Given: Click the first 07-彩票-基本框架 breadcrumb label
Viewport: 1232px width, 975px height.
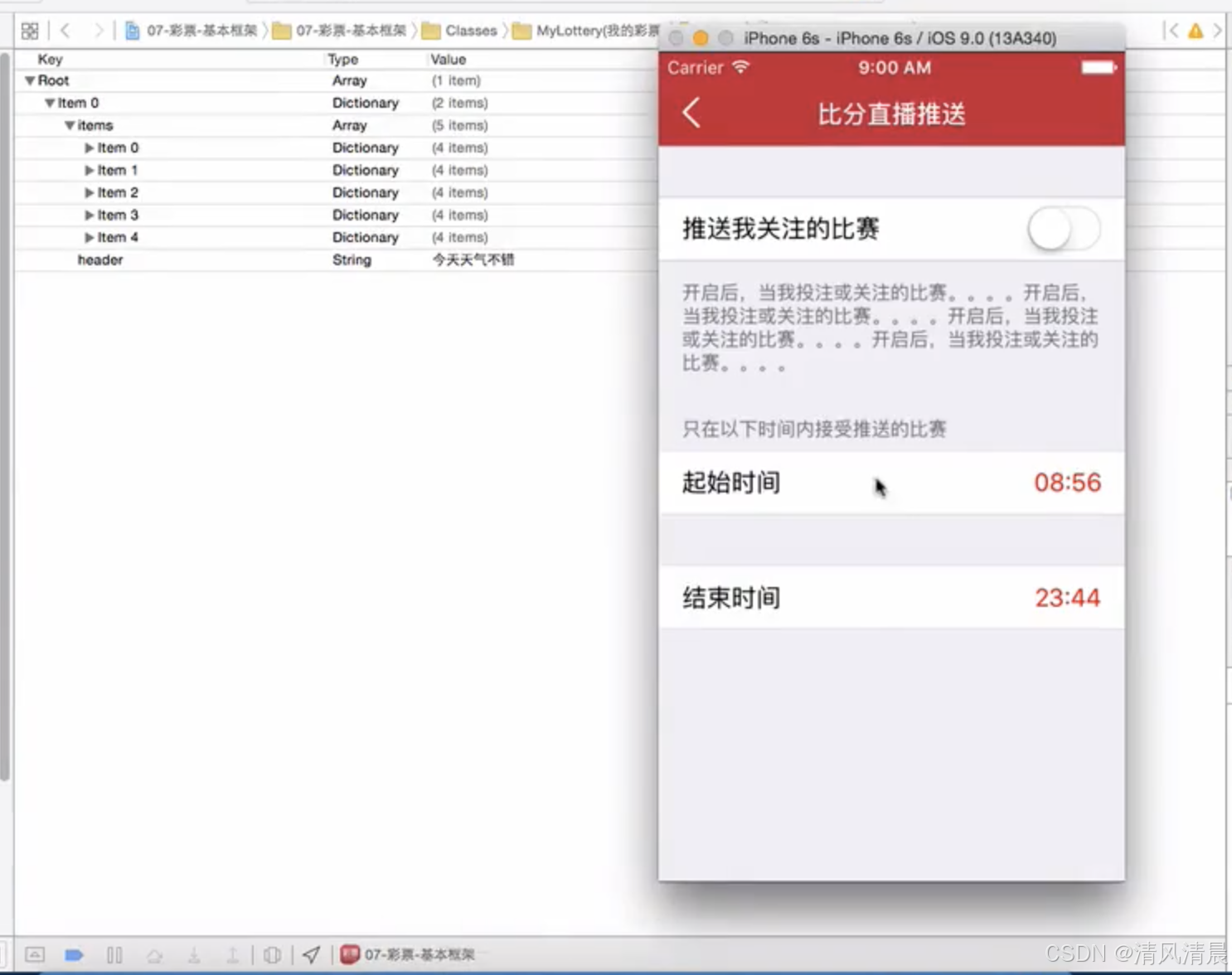Looking at the screenshot, I should 202,31.
